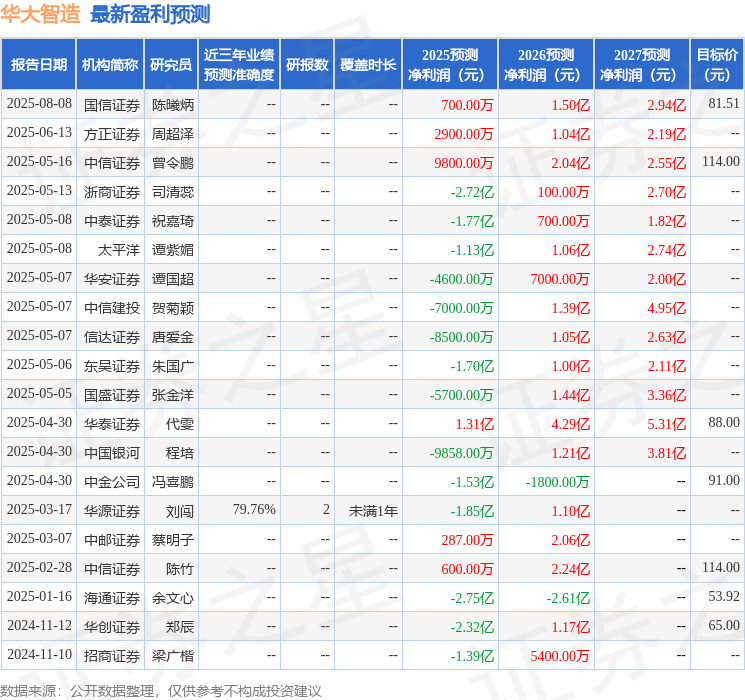
Task: Click the 287.00万 value
Action: click(467, 540)
